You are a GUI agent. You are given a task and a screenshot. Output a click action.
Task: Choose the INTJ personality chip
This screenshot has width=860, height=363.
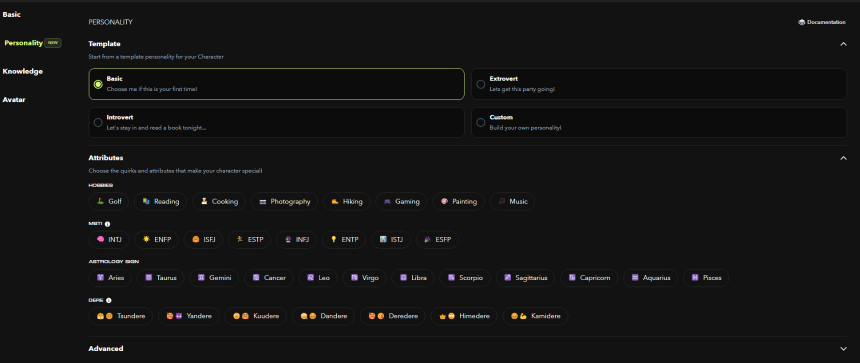point(109,240)
